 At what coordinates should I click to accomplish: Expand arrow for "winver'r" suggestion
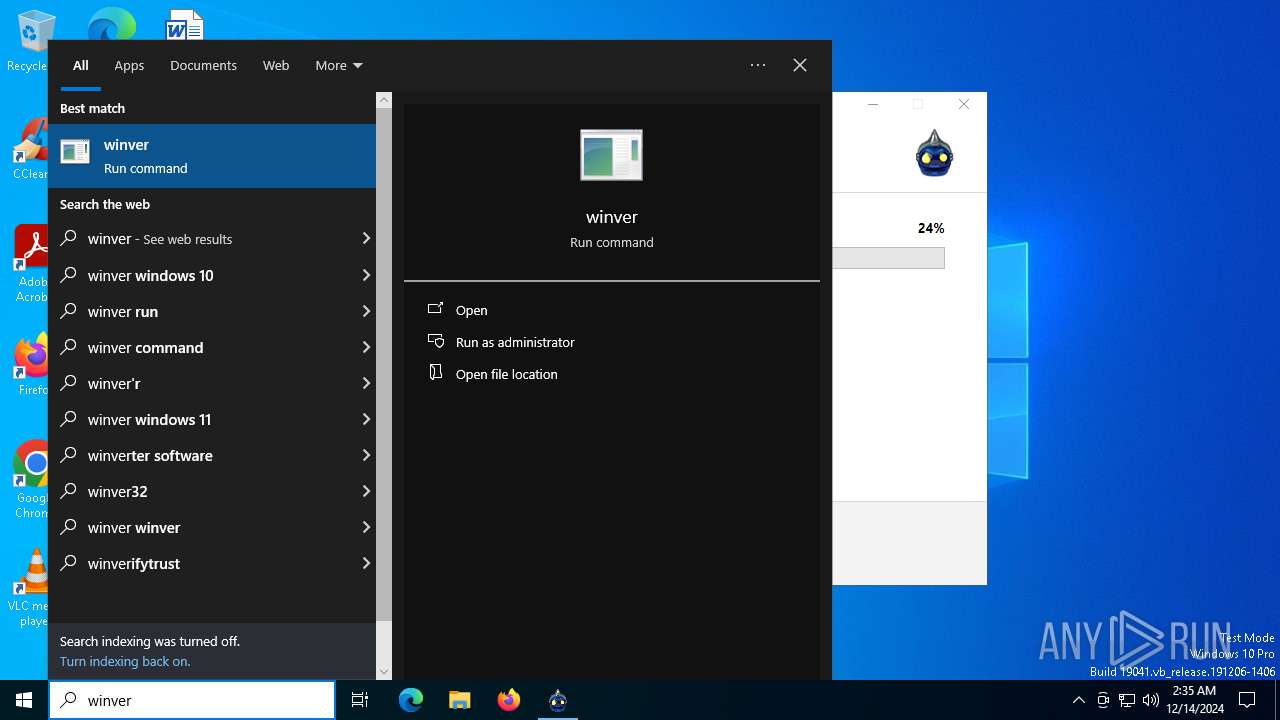click(x=366, y=383)
